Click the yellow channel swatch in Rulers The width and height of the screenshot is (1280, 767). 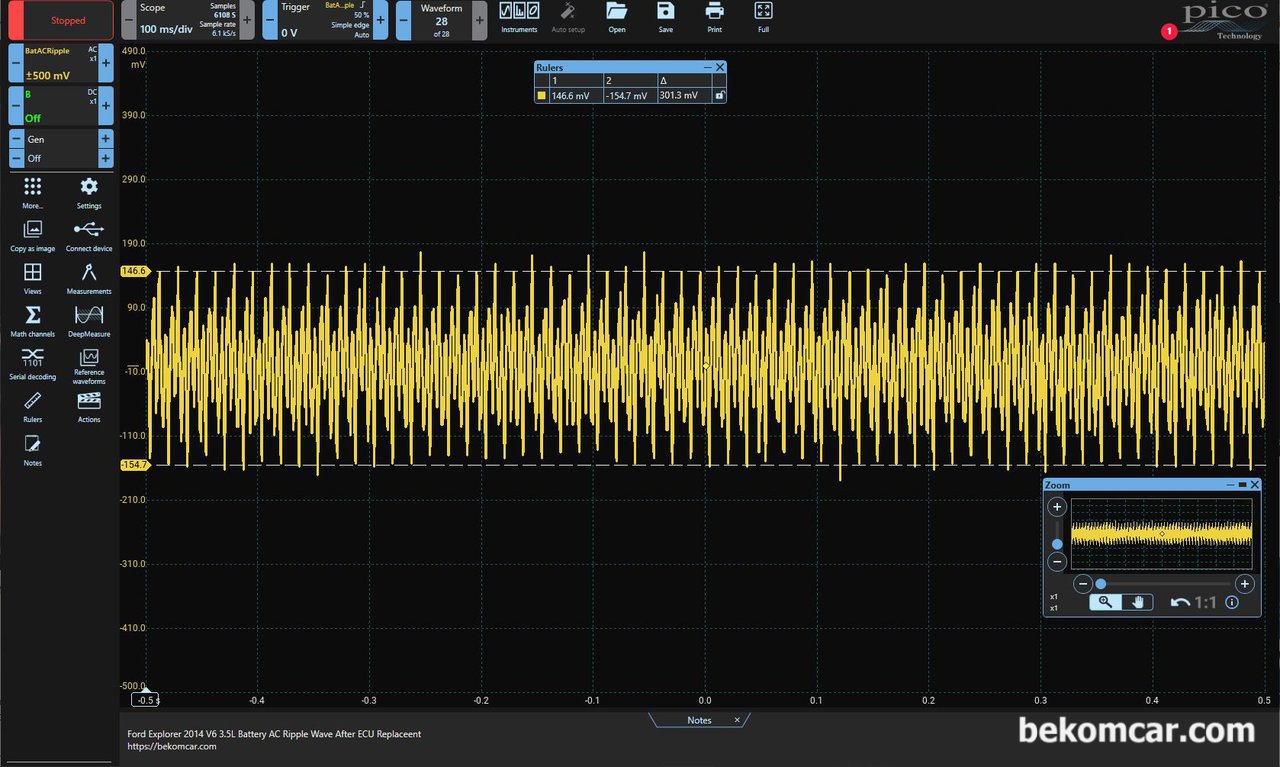[542, 96]
